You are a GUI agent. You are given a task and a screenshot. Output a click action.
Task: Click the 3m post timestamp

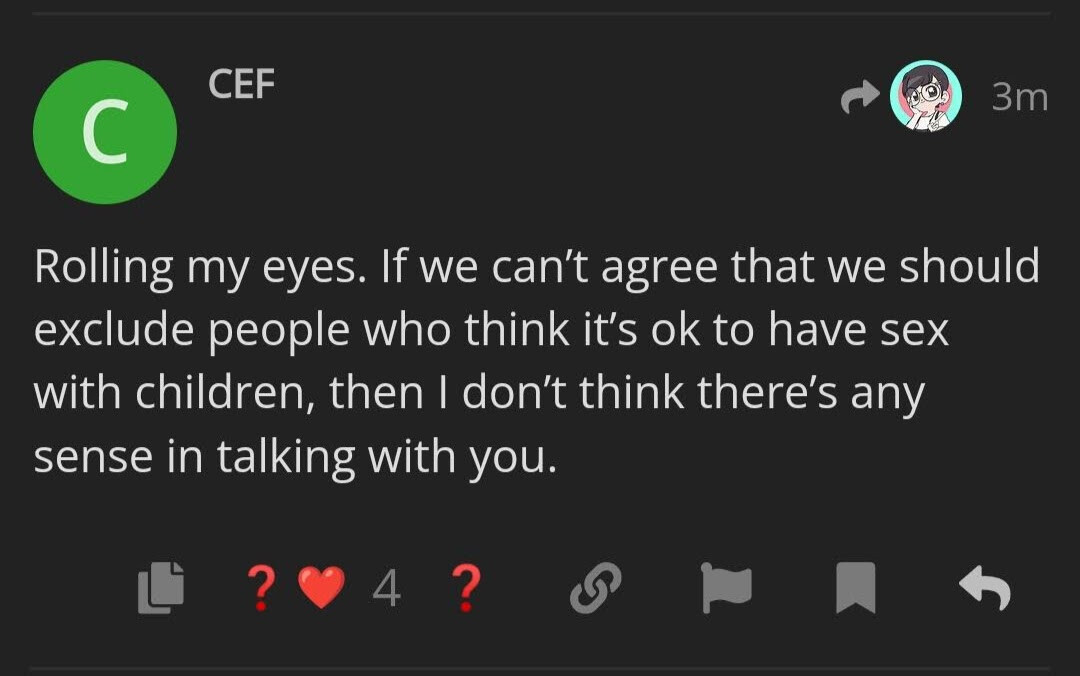click(x=1020, y=97)
